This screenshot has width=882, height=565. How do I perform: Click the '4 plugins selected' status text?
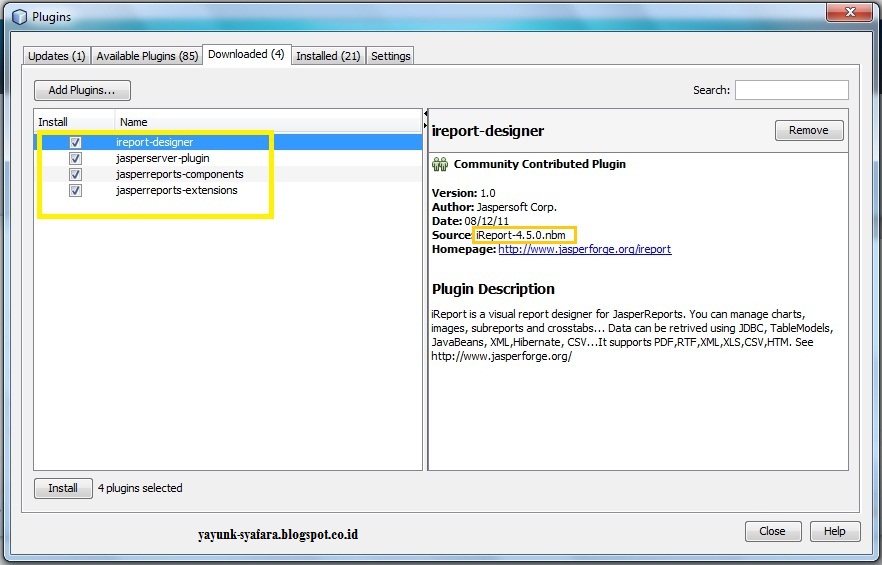tap(140, 488)
